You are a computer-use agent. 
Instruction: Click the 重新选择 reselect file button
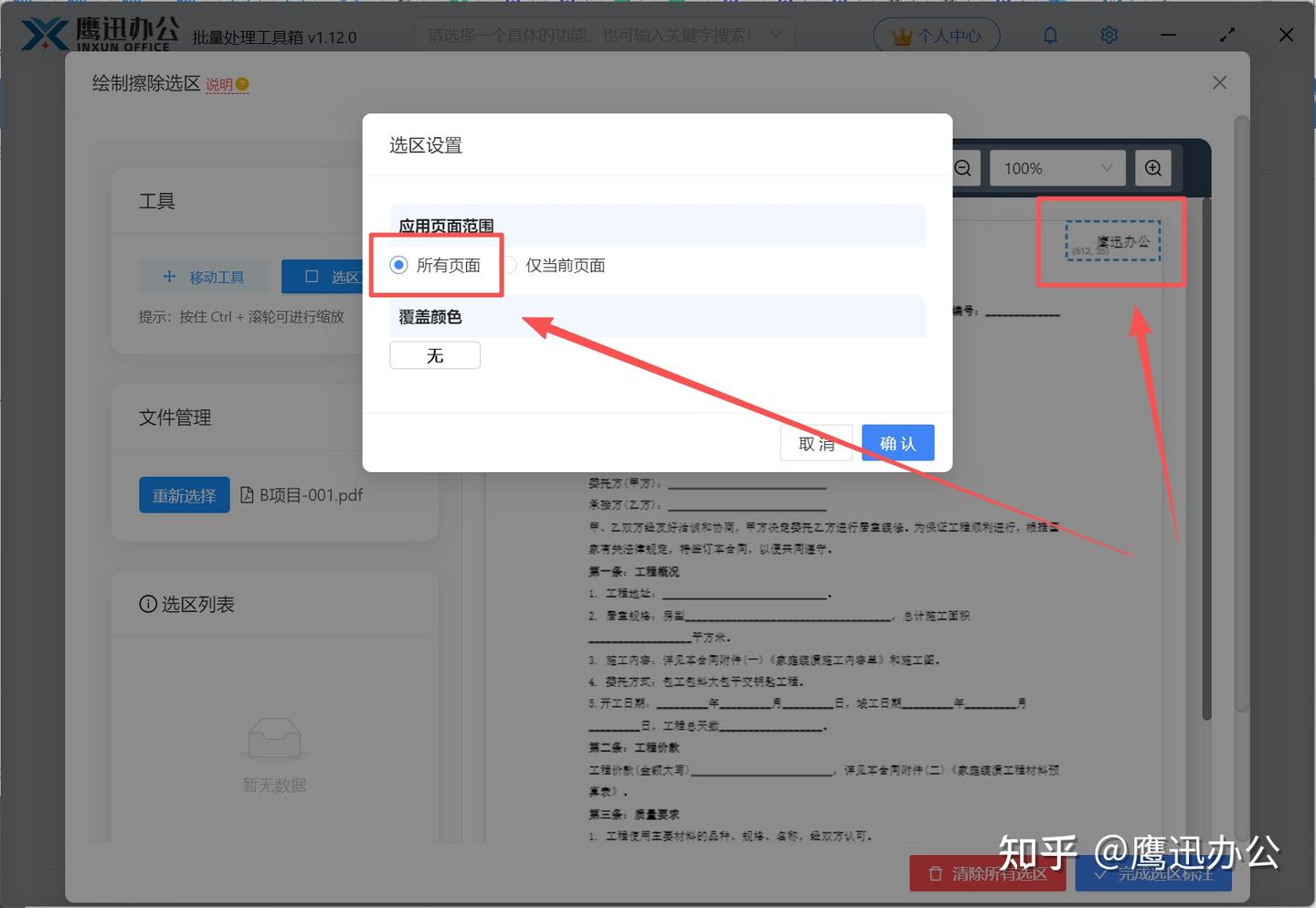pyautogui.click(x=184, y=494)
